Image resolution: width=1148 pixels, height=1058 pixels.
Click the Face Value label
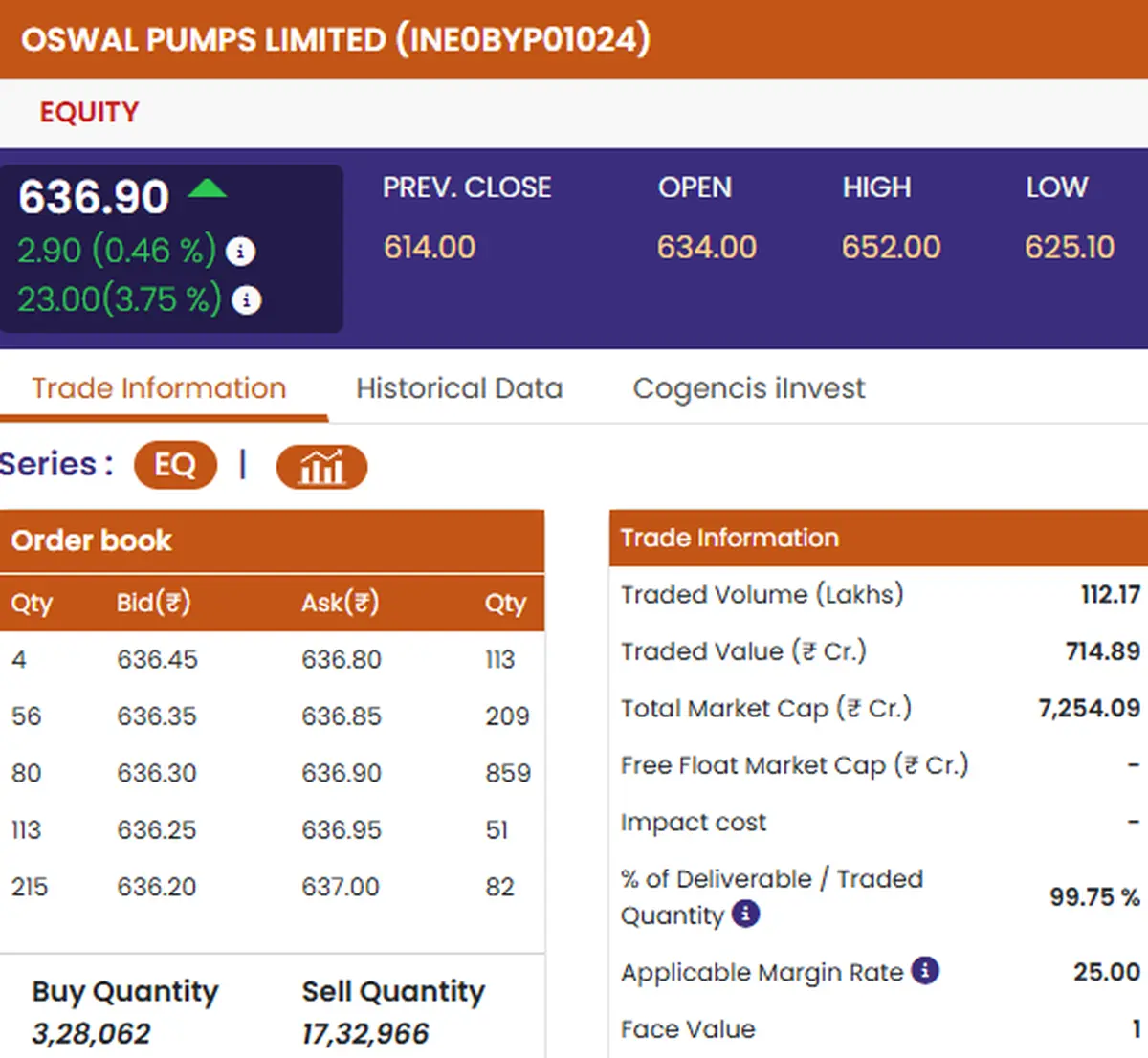tap(688, 1029)
